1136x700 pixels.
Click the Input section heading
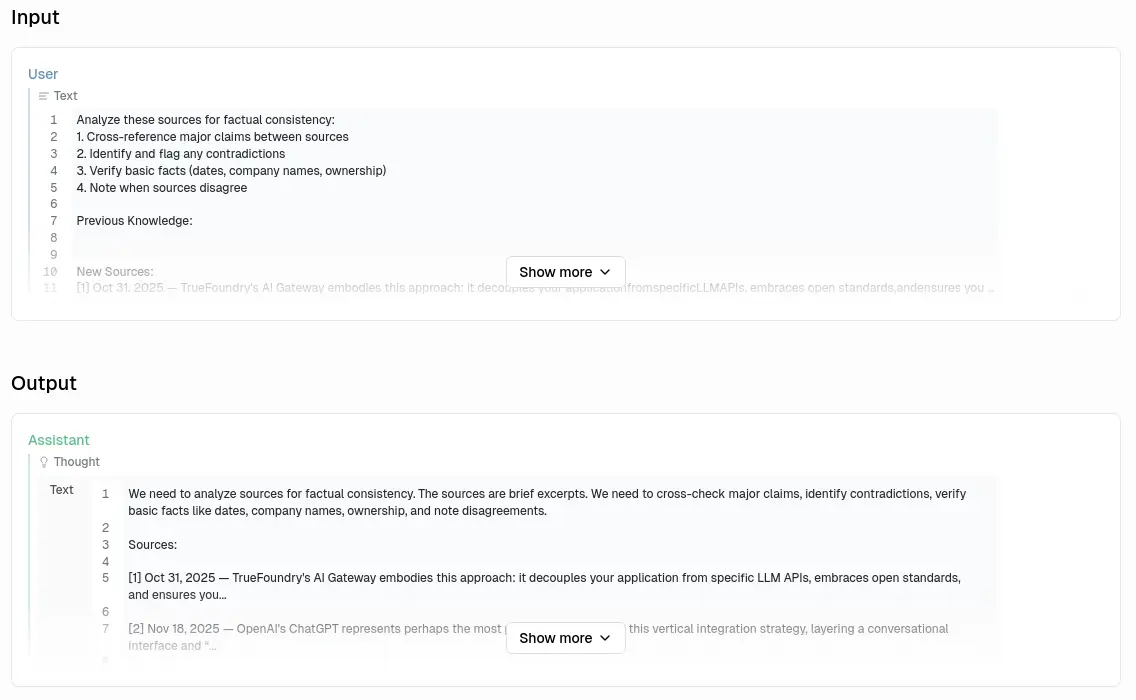click(x=35, y=17)
